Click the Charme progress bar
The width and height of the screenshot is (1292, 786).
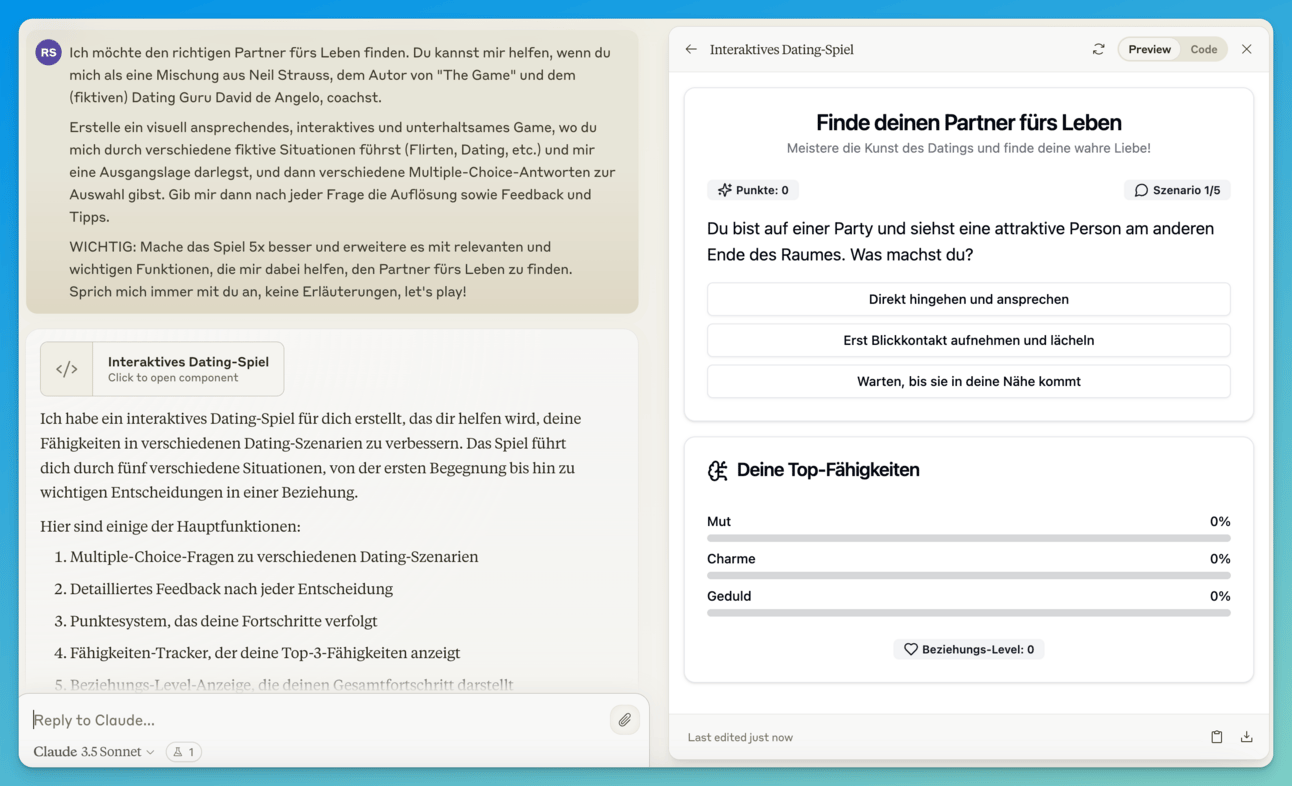[x=968, y=575]
